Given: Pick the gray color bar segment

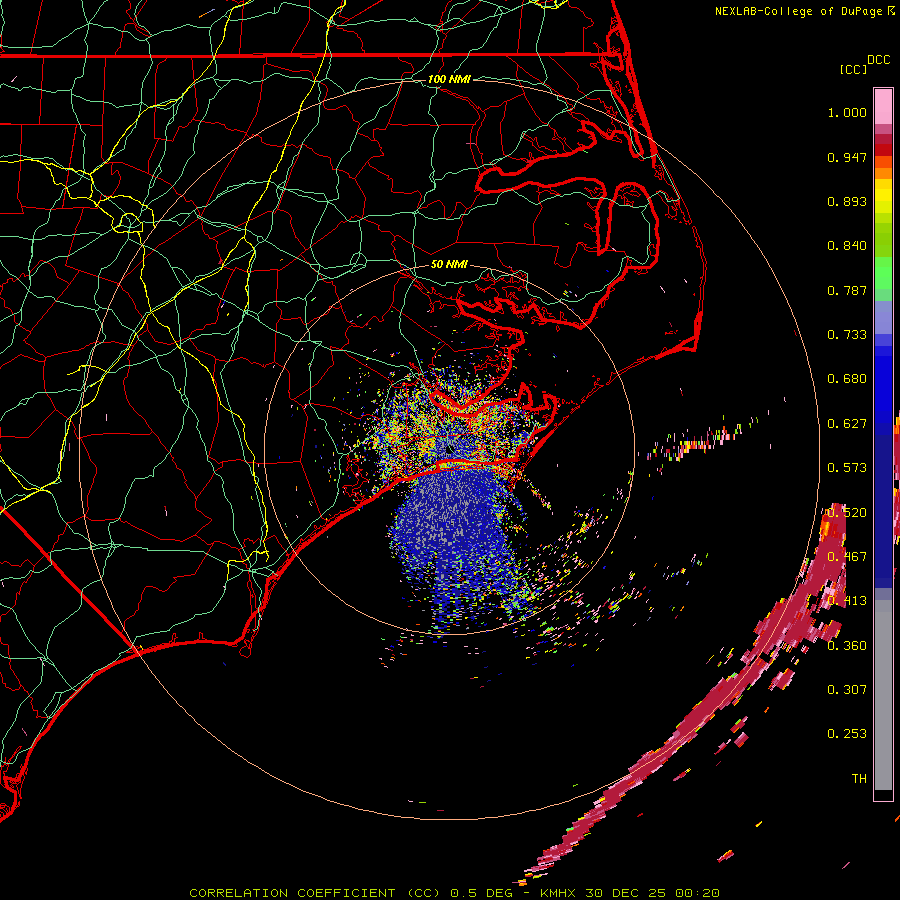Looking at the screenshot, I should tap(883, 695).
